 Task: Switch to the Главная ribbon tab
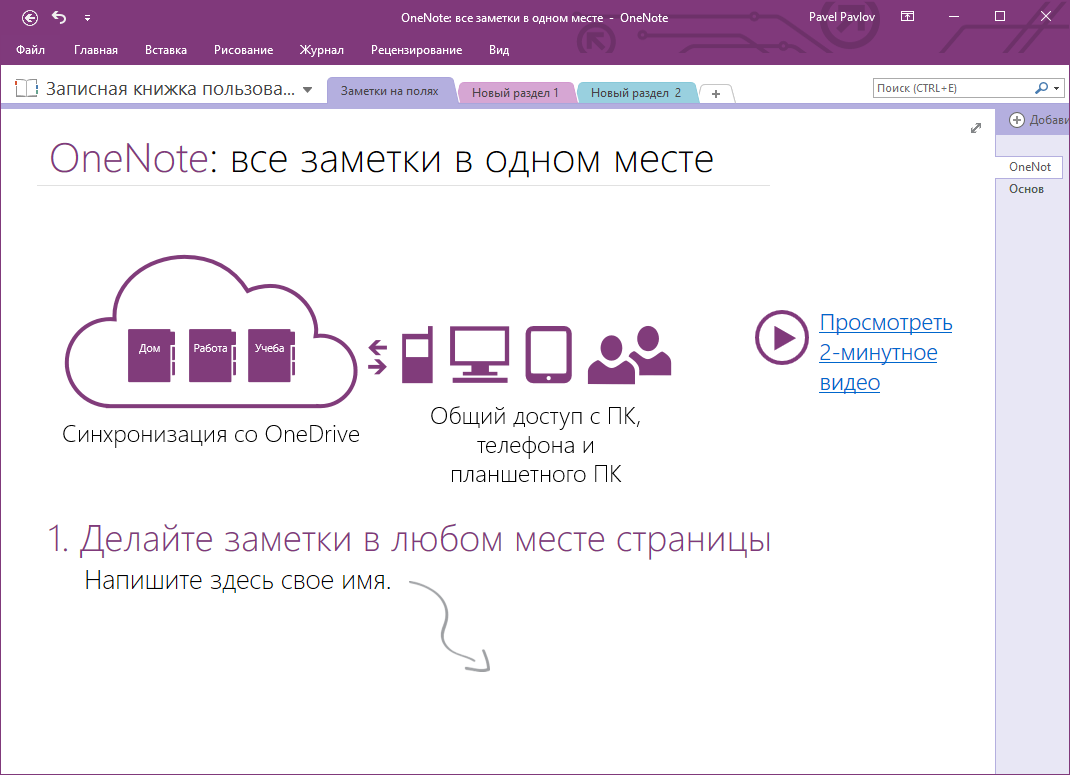tap(96, 50)
